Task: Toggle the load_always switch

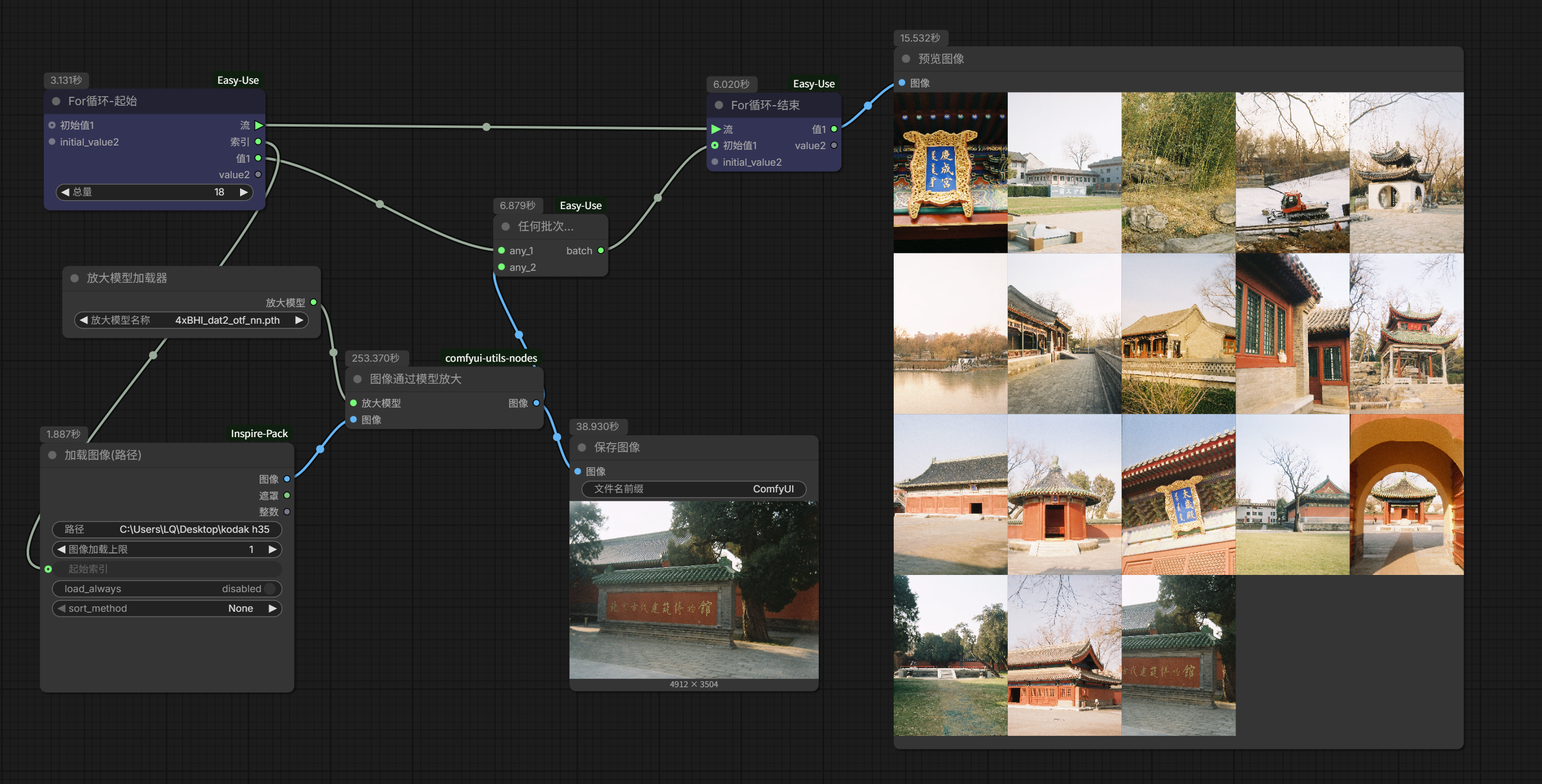Action: [269, 589]
